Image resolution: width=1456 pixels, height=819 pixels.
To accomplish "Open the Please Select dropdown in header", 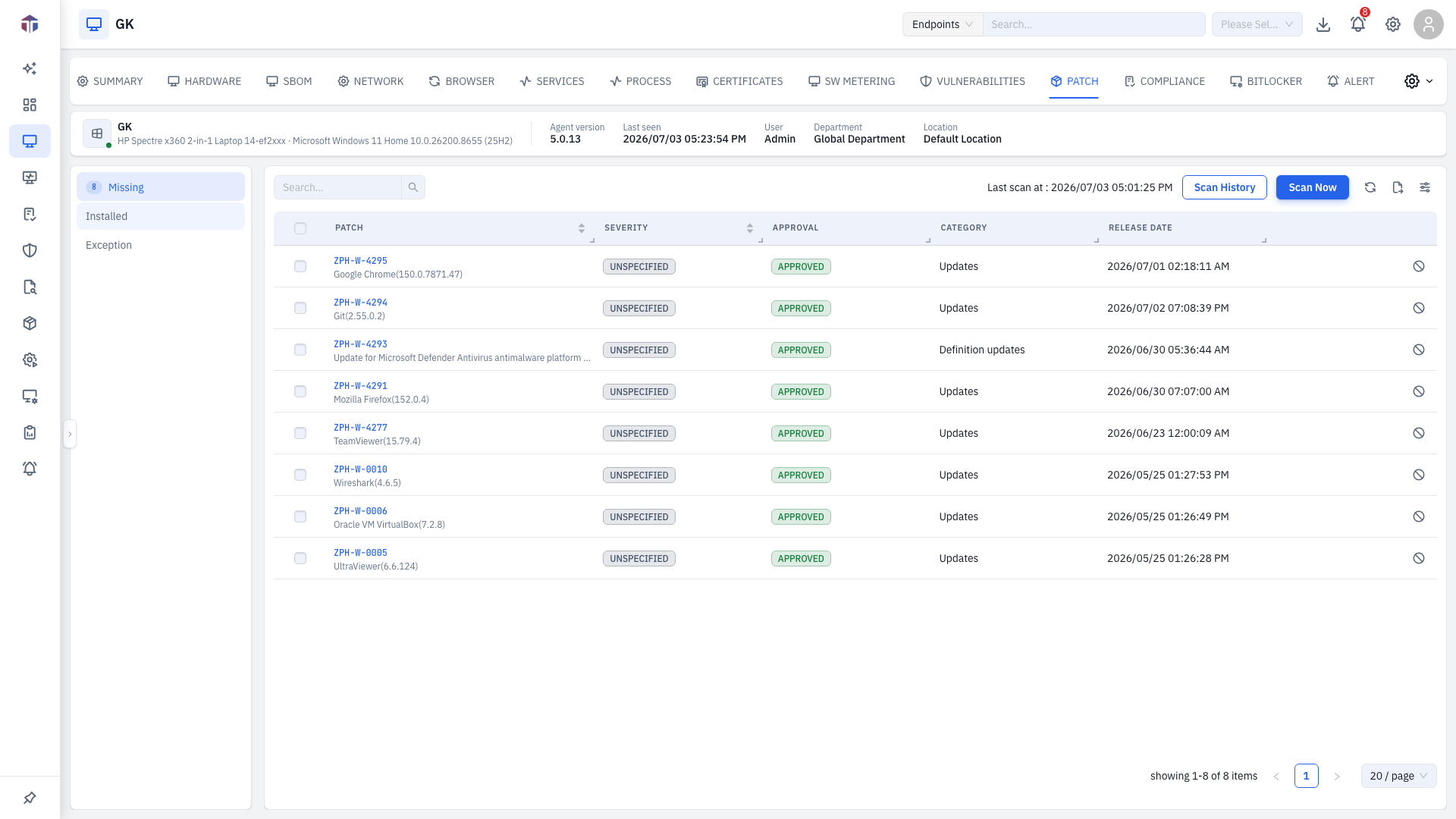I will coord(1257,24).
